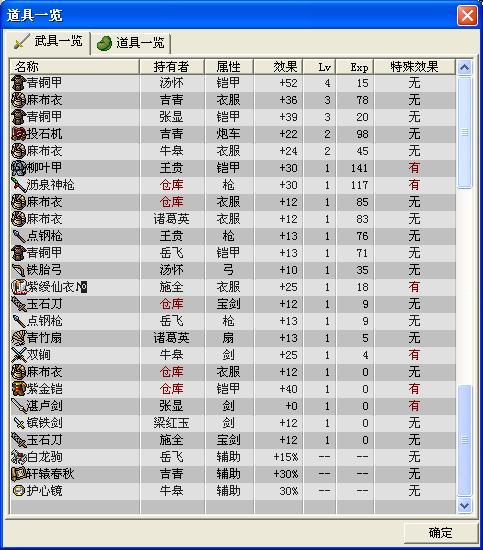
Task: Click the 投石机 catapult icon
Action: click(19, 134)
